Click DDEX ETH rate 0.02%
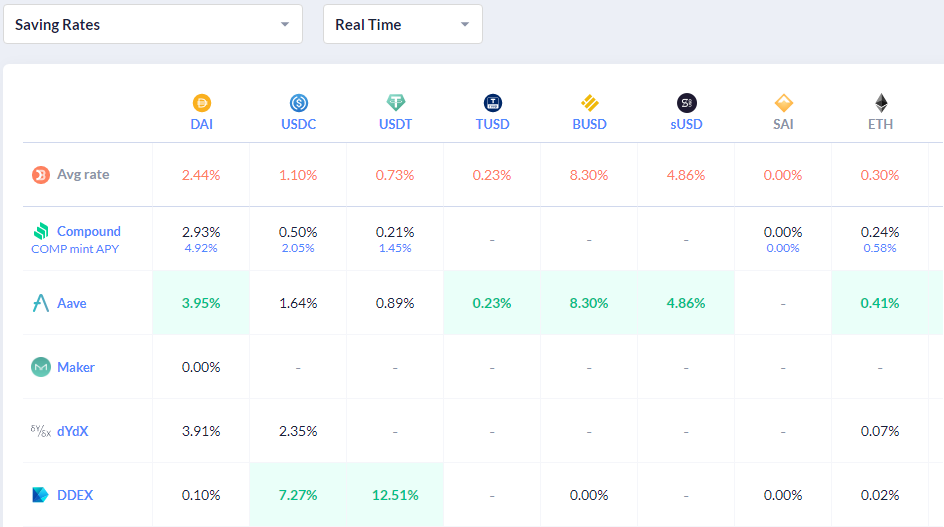The height and width of the screenshot is (527, 944). click(880, 495)
